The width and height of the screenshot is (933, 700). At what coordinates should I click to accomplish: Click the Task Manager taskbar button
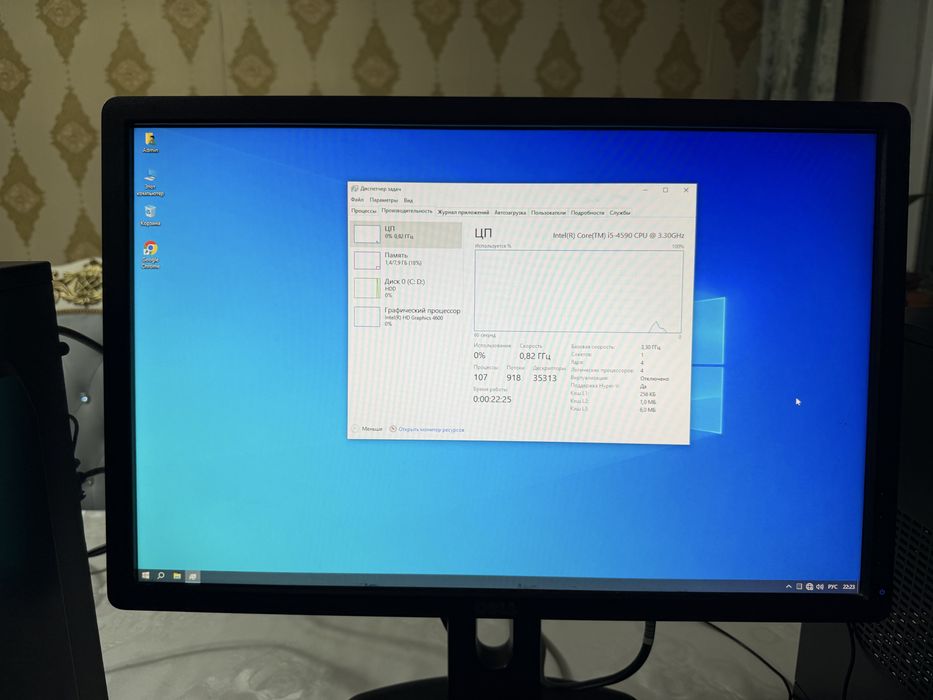tap(193, 577)
